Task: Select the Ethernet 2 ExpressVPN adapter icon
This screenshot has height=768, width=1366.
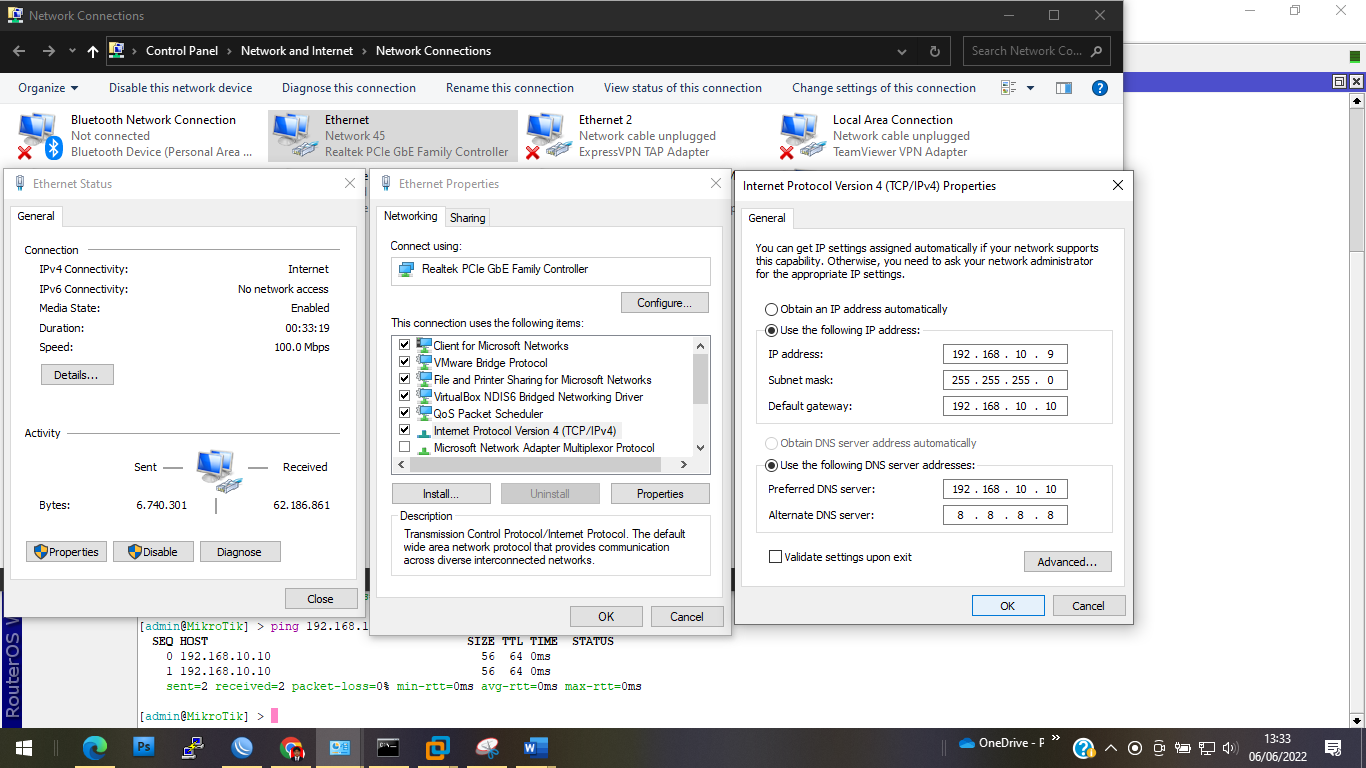Action: click(548, 136)
